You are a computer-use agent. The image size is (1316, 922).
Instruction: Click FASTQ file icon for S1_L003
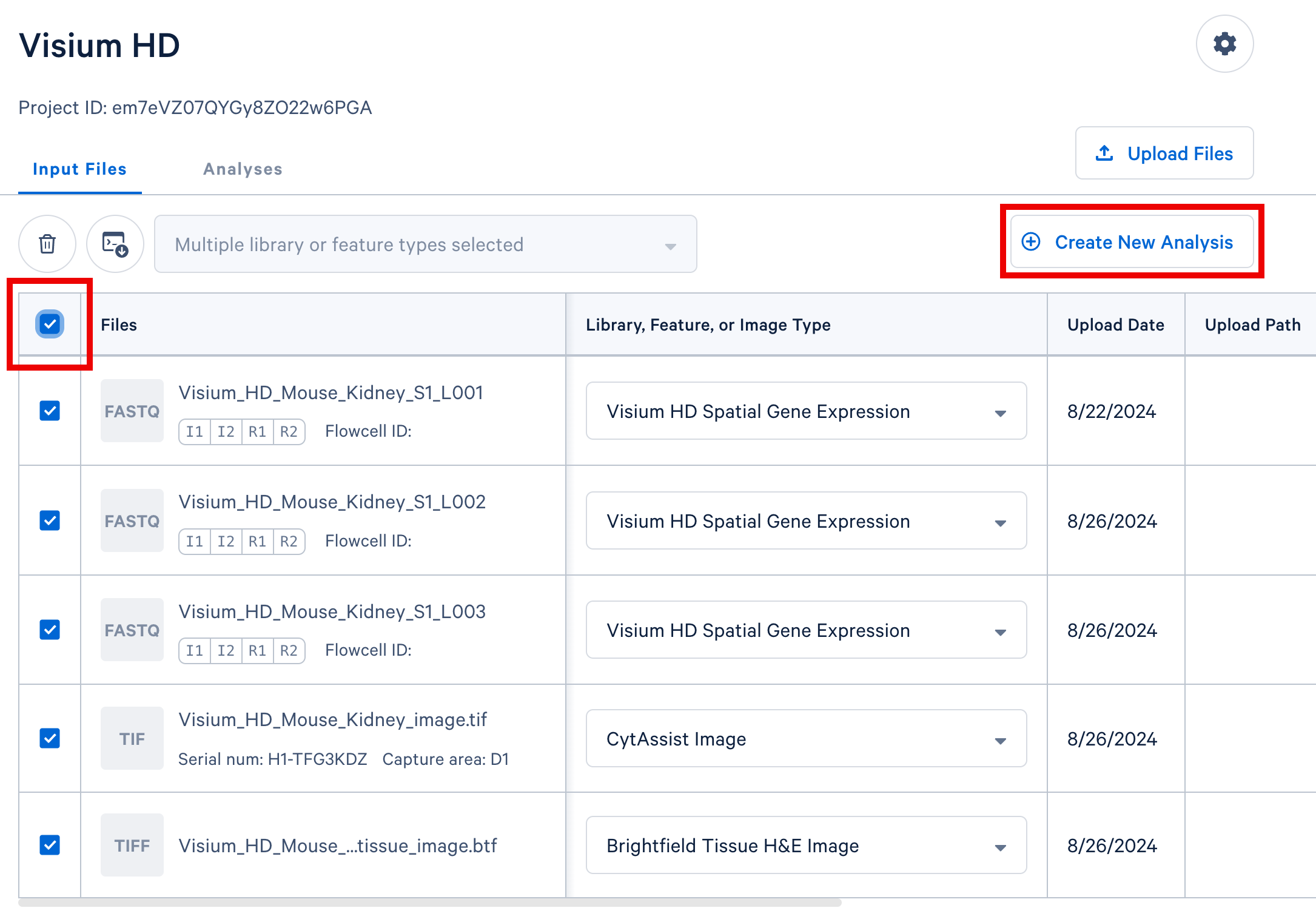132,630
